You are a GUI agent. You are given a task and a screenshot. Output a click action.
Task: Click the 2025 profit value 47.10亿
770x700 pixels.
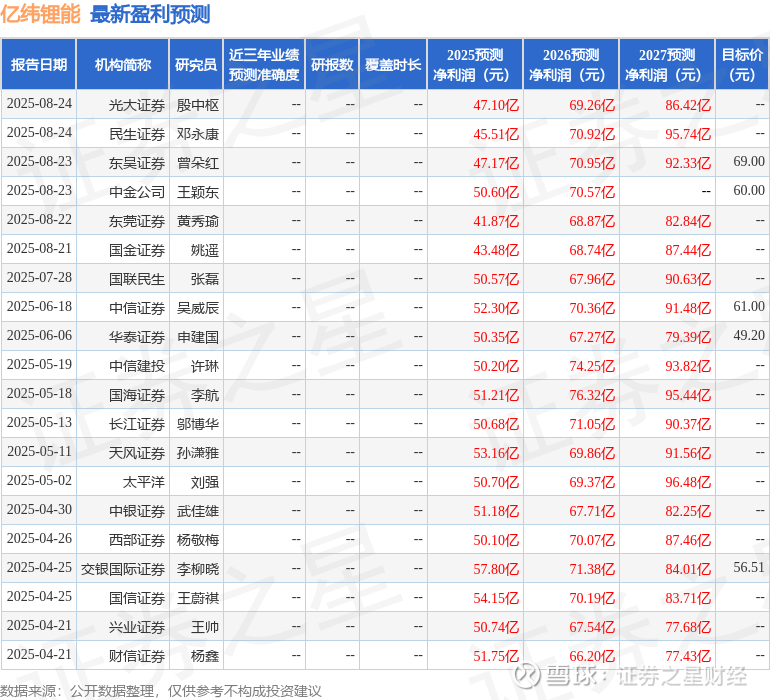[496, 105]
